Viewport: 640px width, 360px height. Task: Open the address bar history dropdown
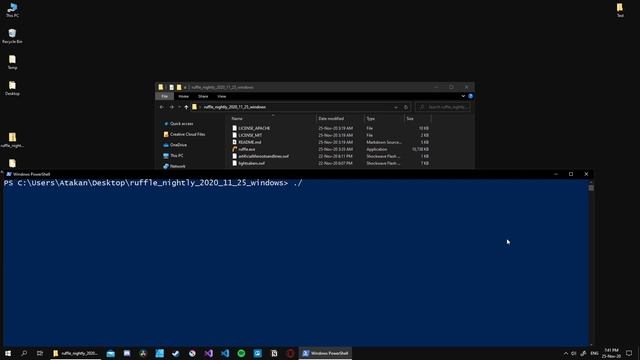[x=396, y=107]
